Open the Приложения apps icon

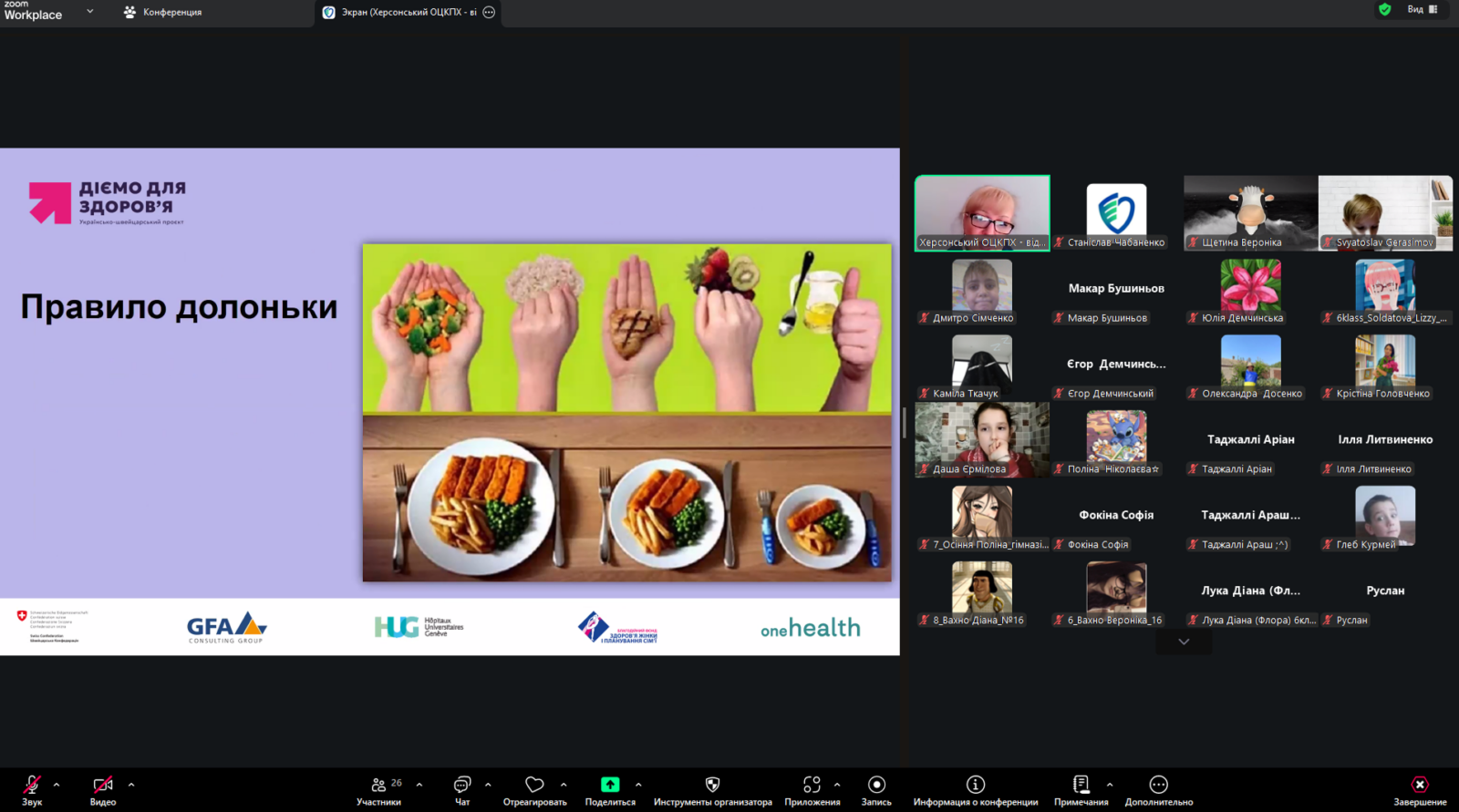point(812,785)
